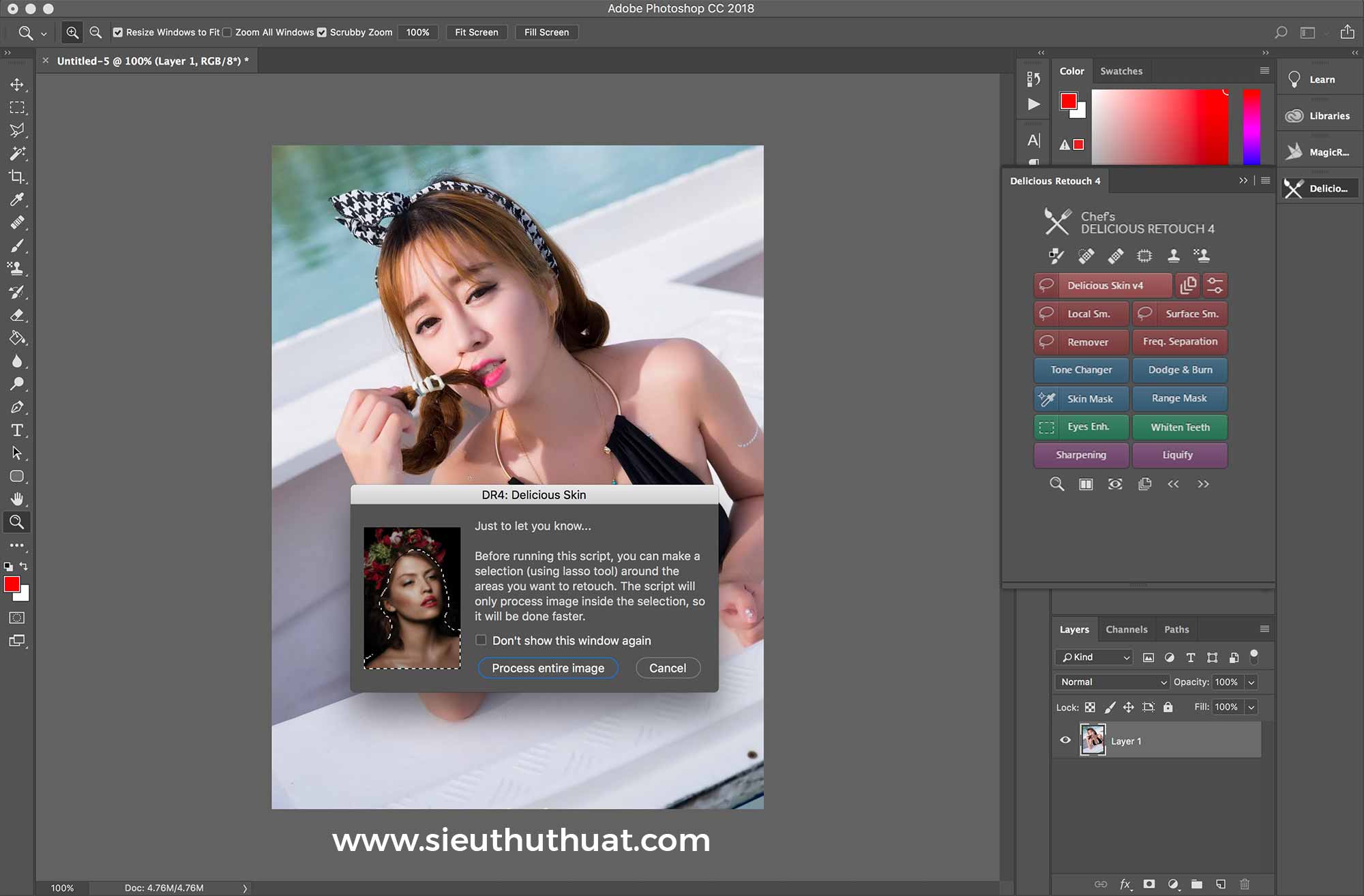1364x896 pixels.
Task: Select the Crop tool
Action: (x=17, y=177)
